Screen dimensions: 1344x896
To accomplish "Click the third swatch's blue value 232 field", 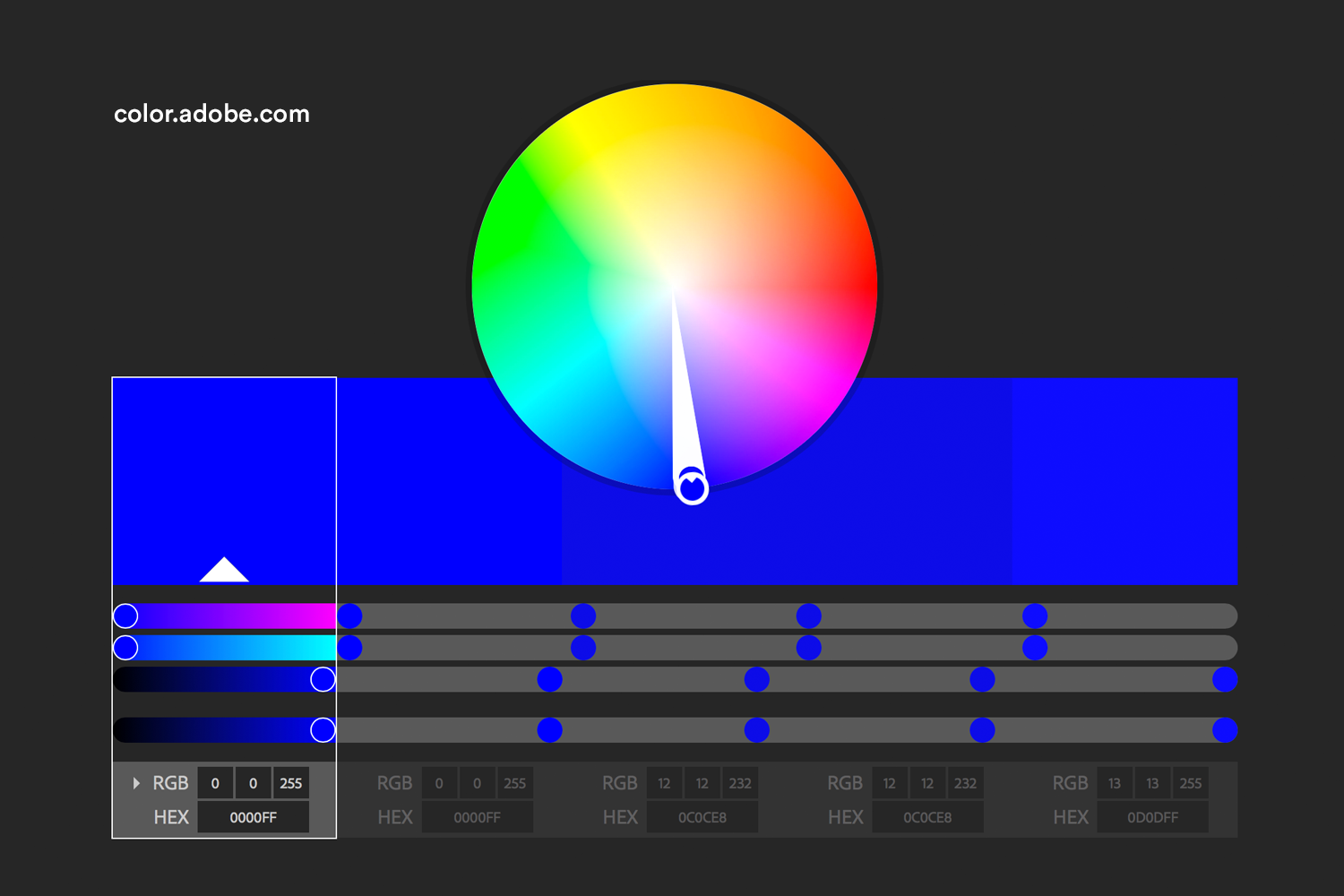I will [740, 783].
